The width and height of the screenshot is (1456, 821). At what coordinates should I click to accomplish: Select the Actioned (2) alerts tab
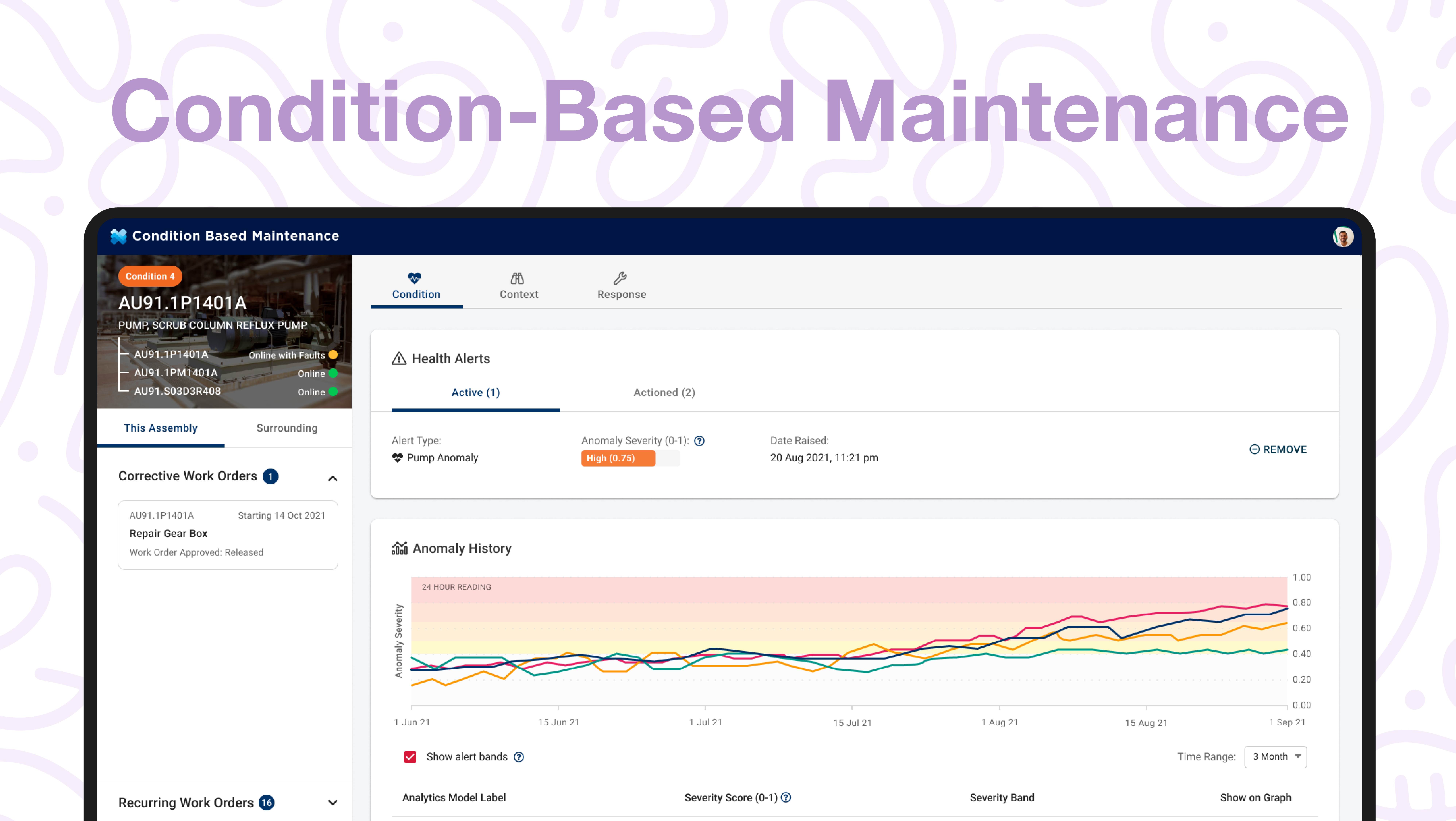click(x=664, y=392)
